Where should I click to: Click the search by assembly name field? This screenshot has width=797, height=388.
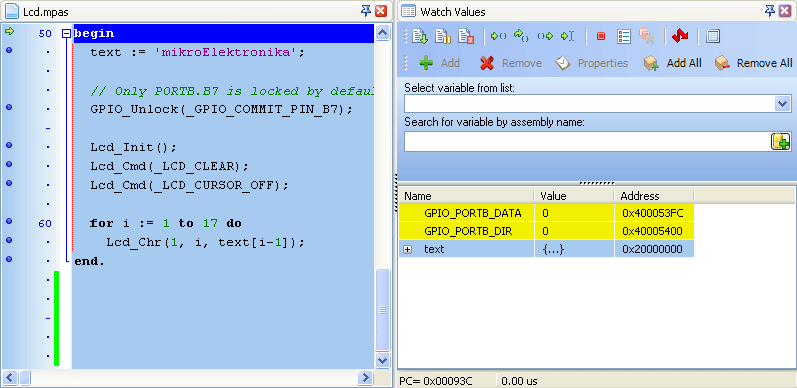(x=587, y=141)
